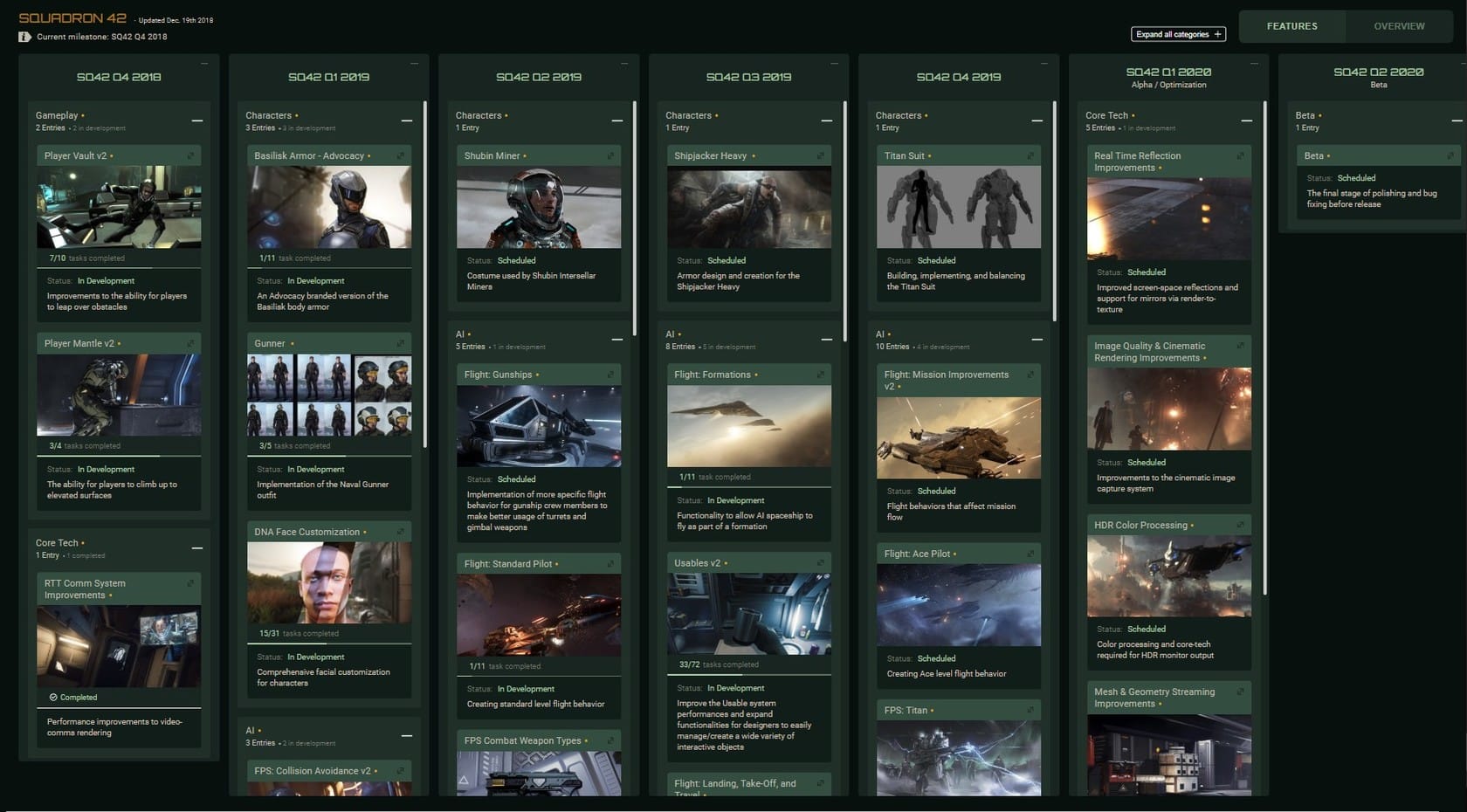Collapse the Core Tech category in SQ42 Q1 2020
Viewport: 1467px width, 812px height.
[1246, 120]
